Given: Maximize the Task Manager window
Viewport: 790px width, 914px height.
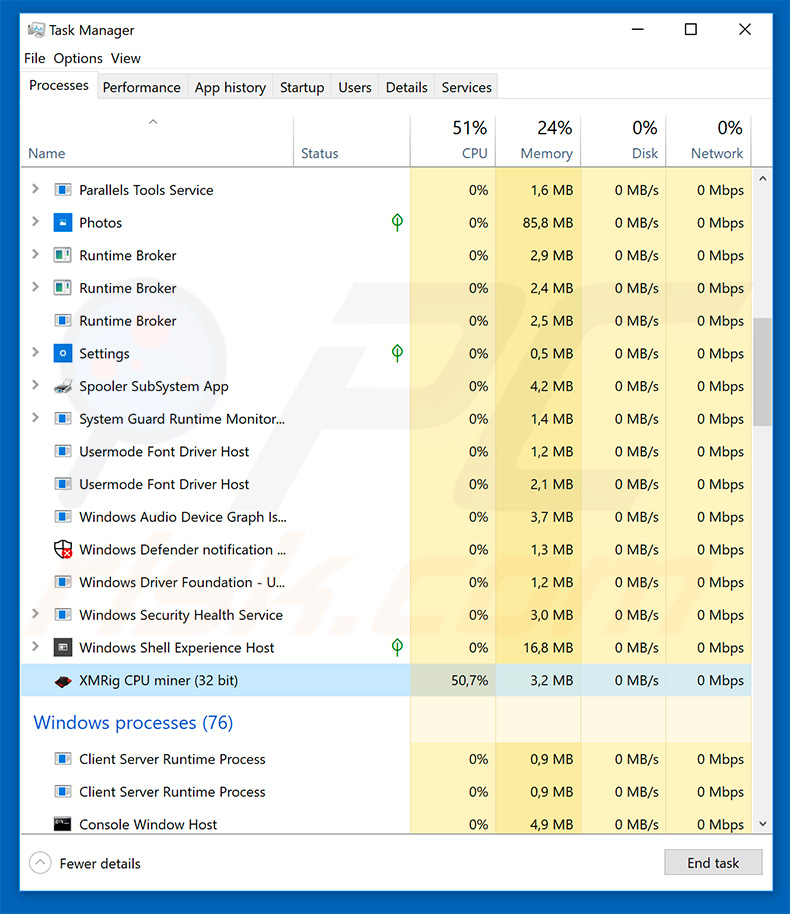Looking at the screenshot, I should point(691,29).
